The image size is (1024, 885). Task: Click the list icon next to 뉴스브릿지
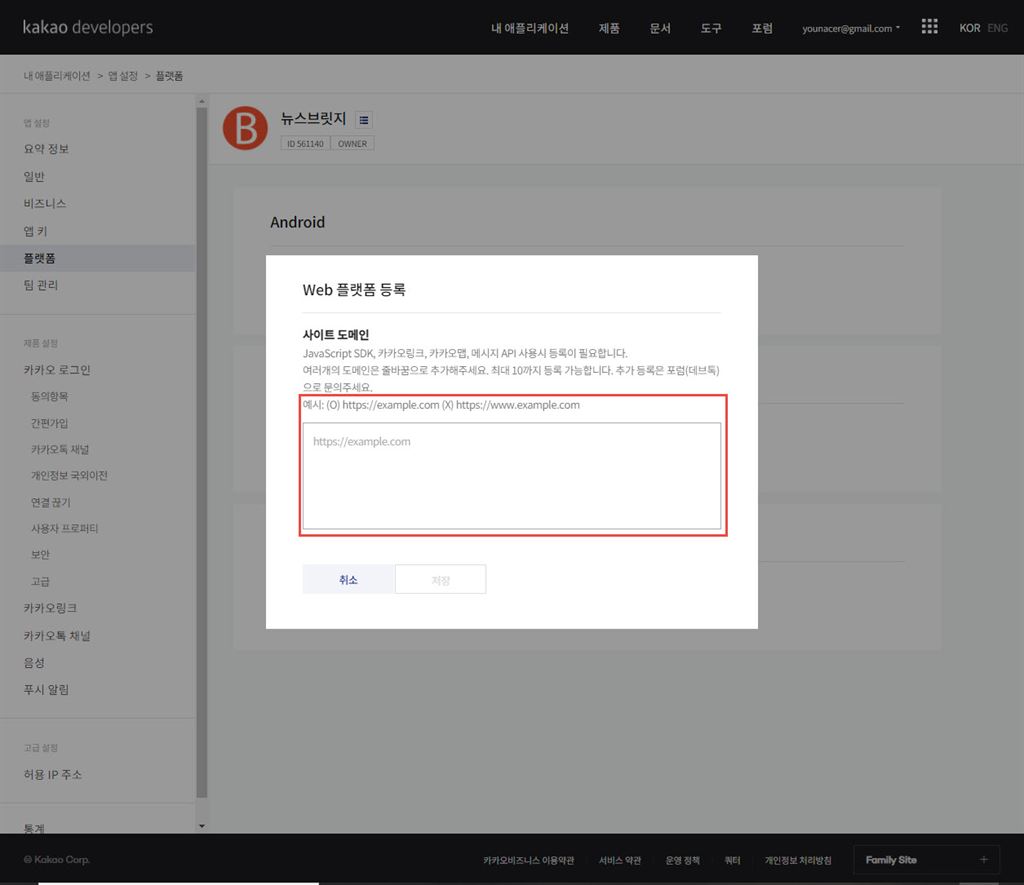pyautogui.click(x=364, y=120)
